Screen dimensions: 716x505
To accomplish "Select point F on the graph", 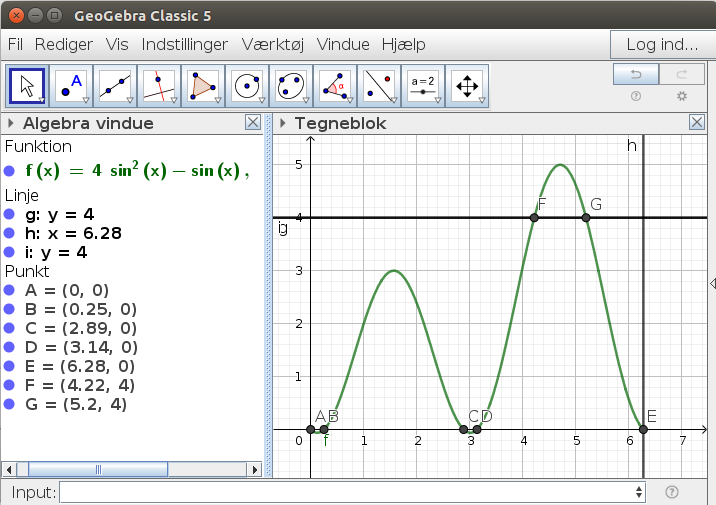I will (534, 218).
